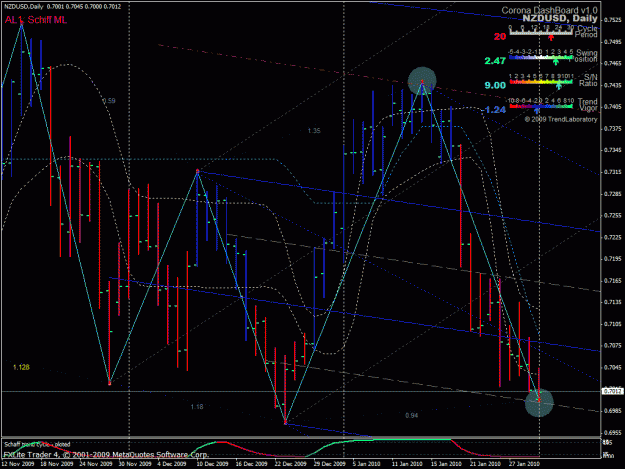This screenshot has width=625, height=469.
Task: Click the '5 Jan 2010' date label
Action: (366, 464)
